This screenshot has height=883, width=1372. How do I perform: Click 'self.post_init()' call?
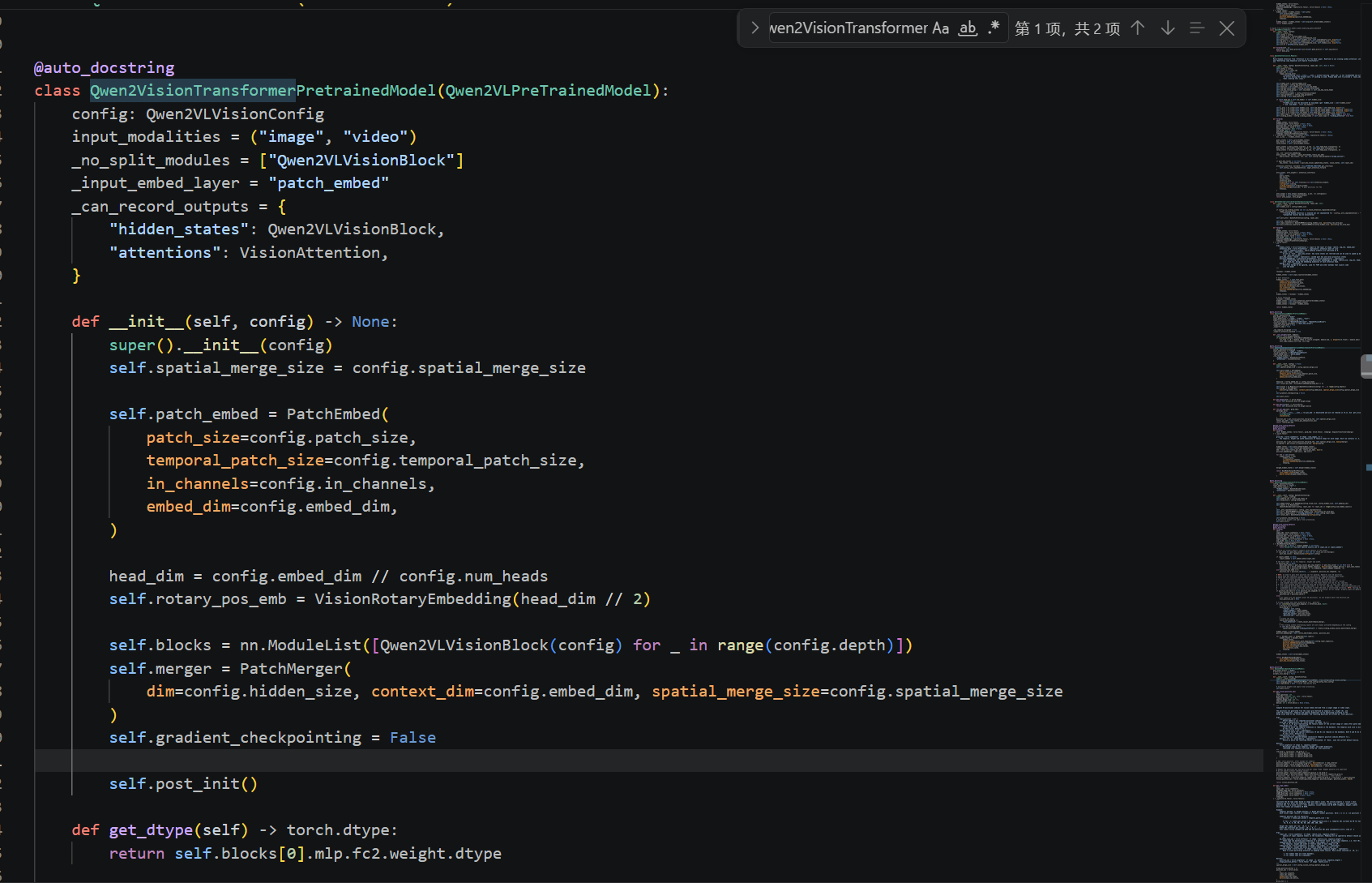pos(184,783)
